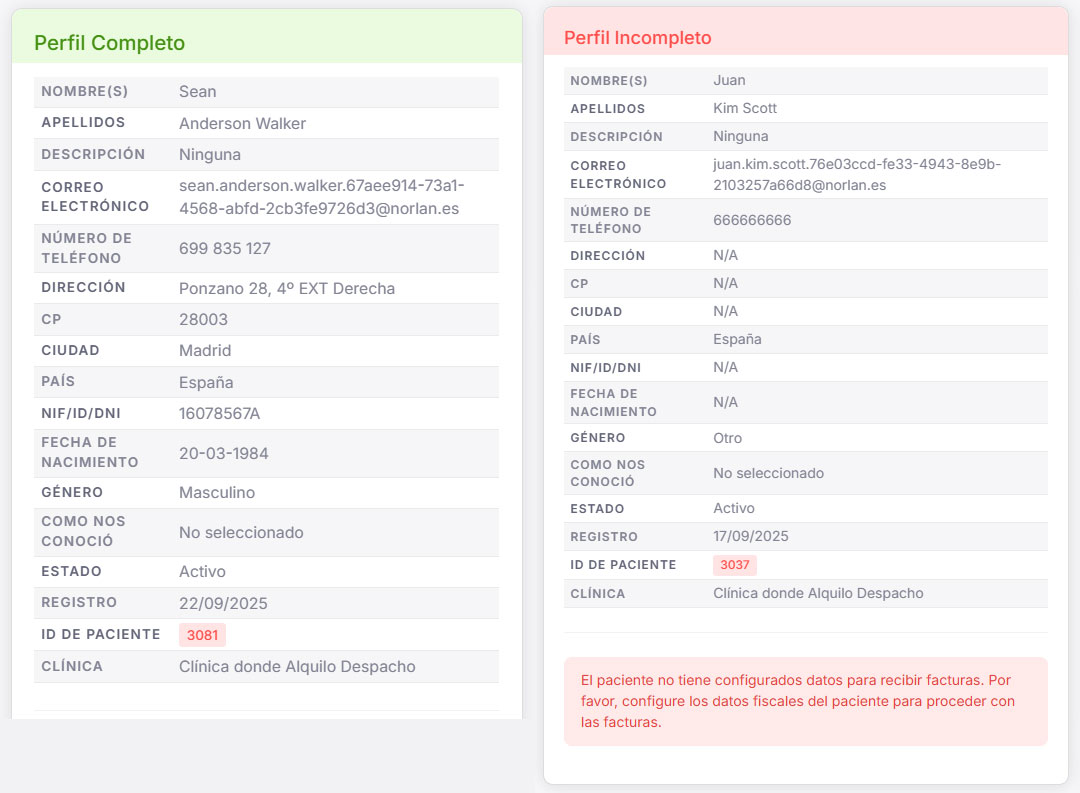1080x793 pixels.
Task: Click patient ID badge 3037
Action: (735, 565)
